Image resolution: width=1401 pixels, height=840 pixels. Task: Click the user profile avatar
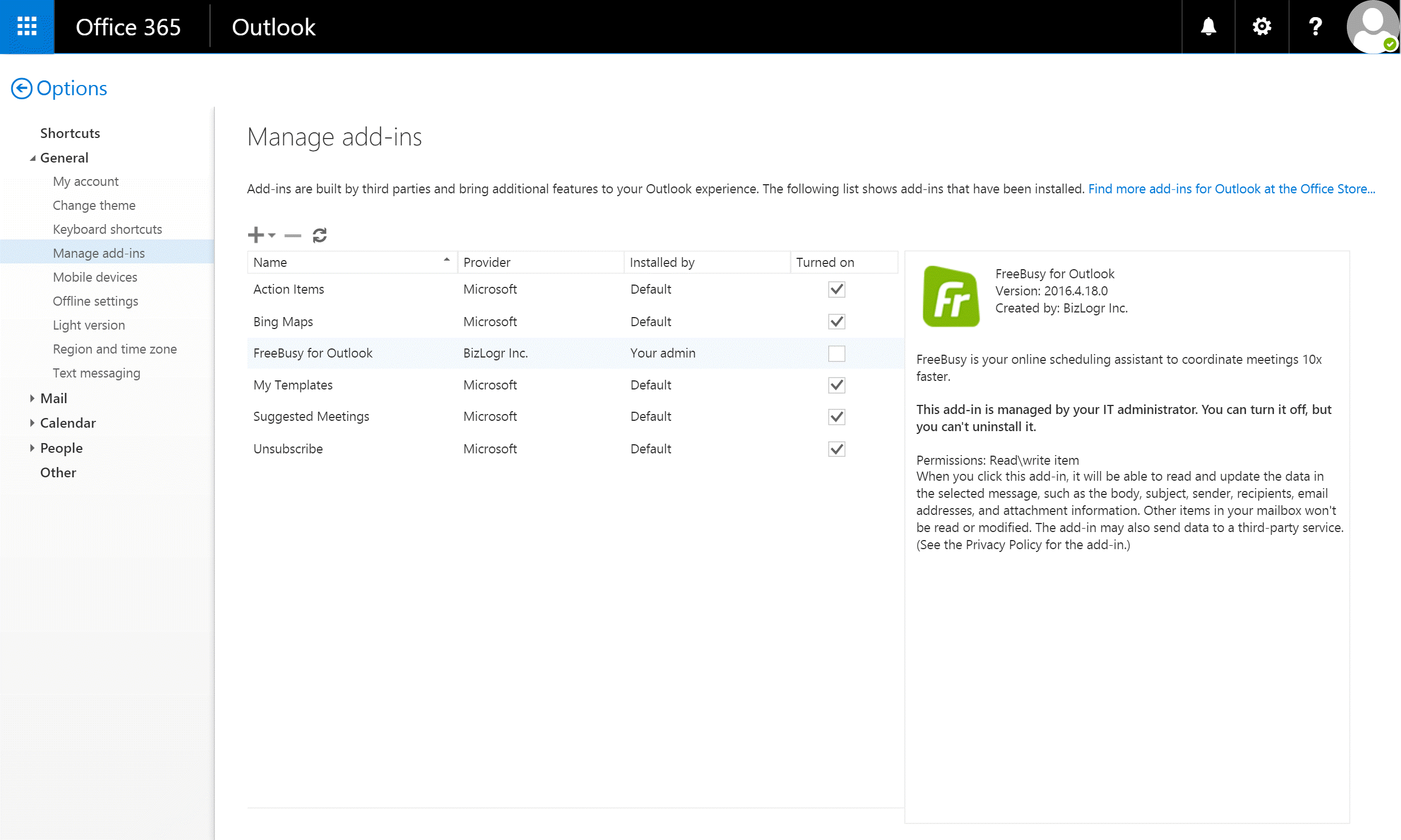pos(1372,27)
